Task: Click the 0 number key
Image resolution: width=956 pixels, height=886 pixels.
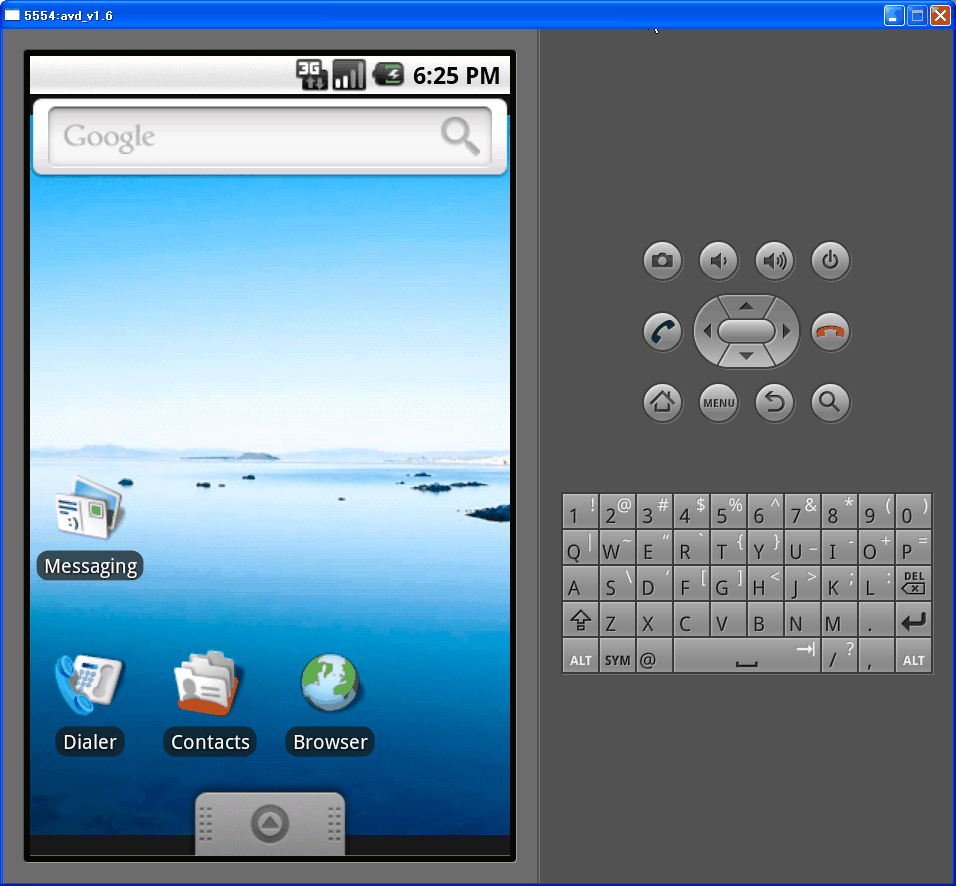Action: pyautogui.click(x=913, y=511)
